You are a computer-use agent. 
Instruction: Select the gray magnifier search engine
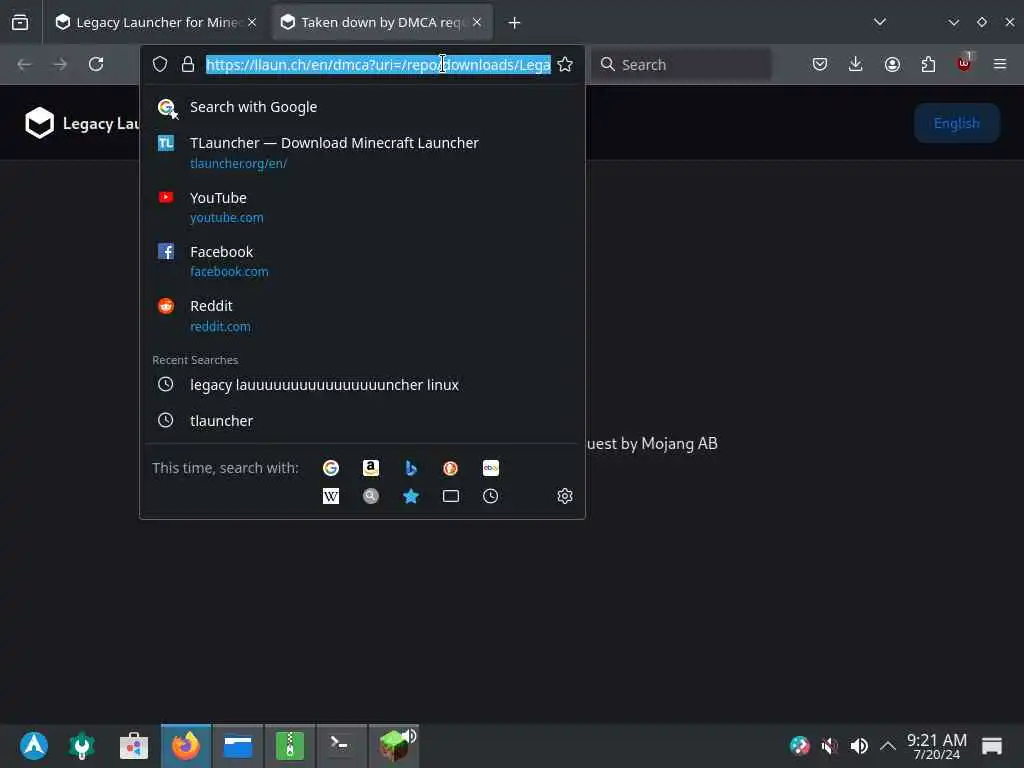tap(371, 496)
